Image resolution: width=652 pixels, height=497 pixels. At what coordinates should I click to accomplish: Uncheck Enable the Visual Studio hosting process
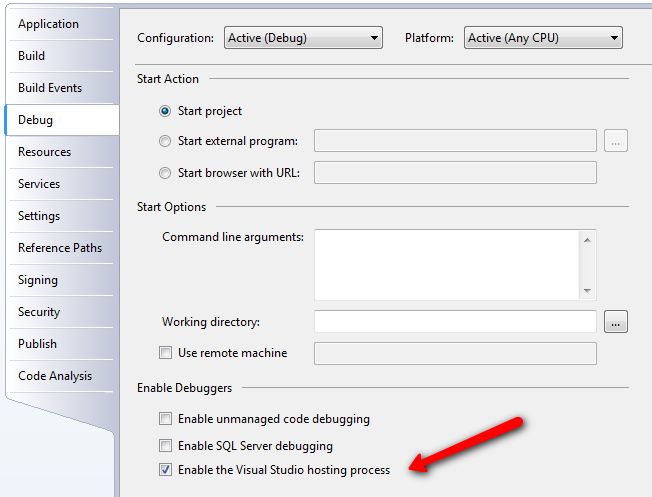(165, 469)
